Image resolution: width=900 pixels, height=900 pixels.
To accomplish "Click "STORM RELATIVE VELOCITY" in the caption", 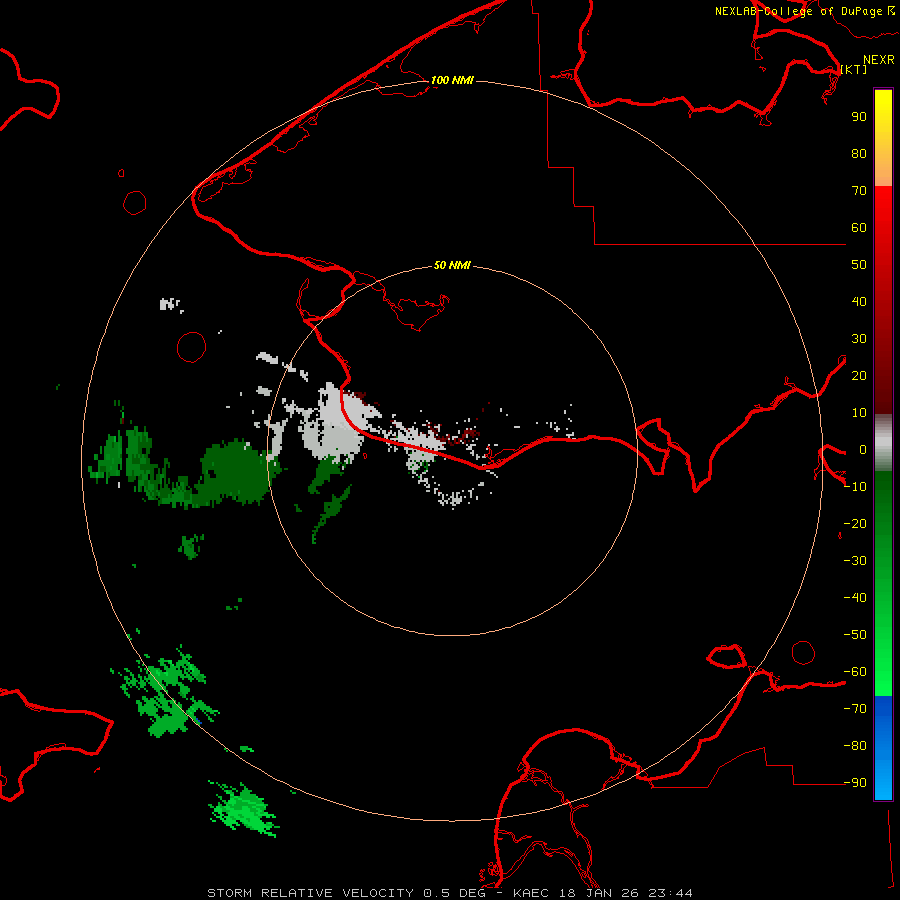I will 310,893.
